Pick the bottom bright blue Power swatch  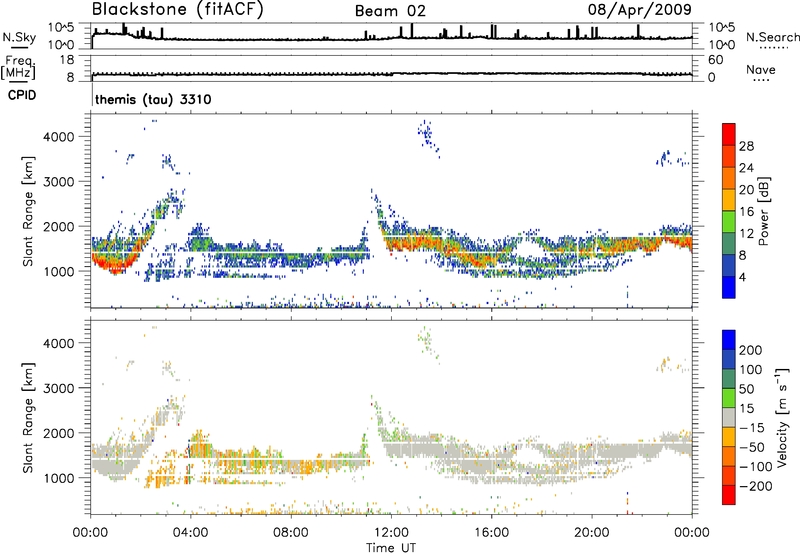pos(729,287)
